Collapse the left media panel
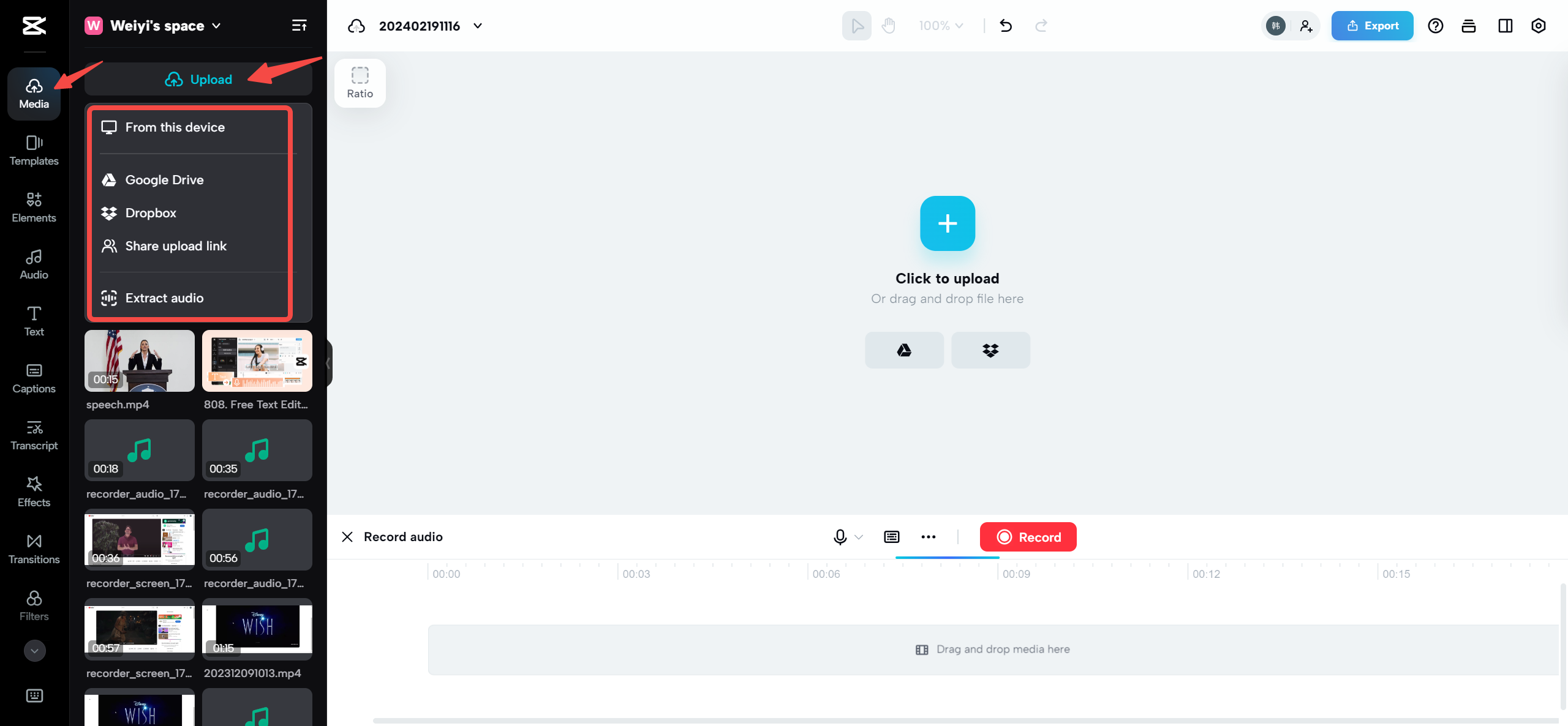The width and height of the screenshot is (1568, 726). tap(329, 363)
